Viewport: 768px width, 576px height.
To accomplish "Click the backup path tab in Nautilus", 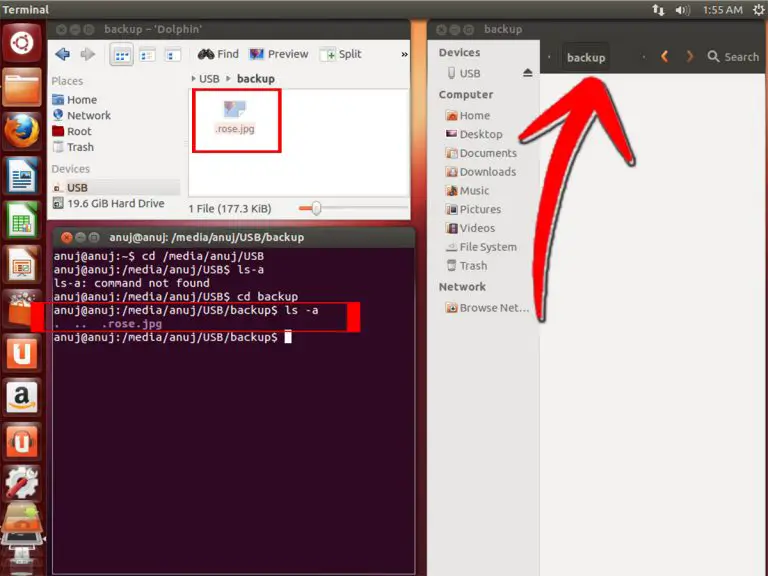I will point(586,57).
